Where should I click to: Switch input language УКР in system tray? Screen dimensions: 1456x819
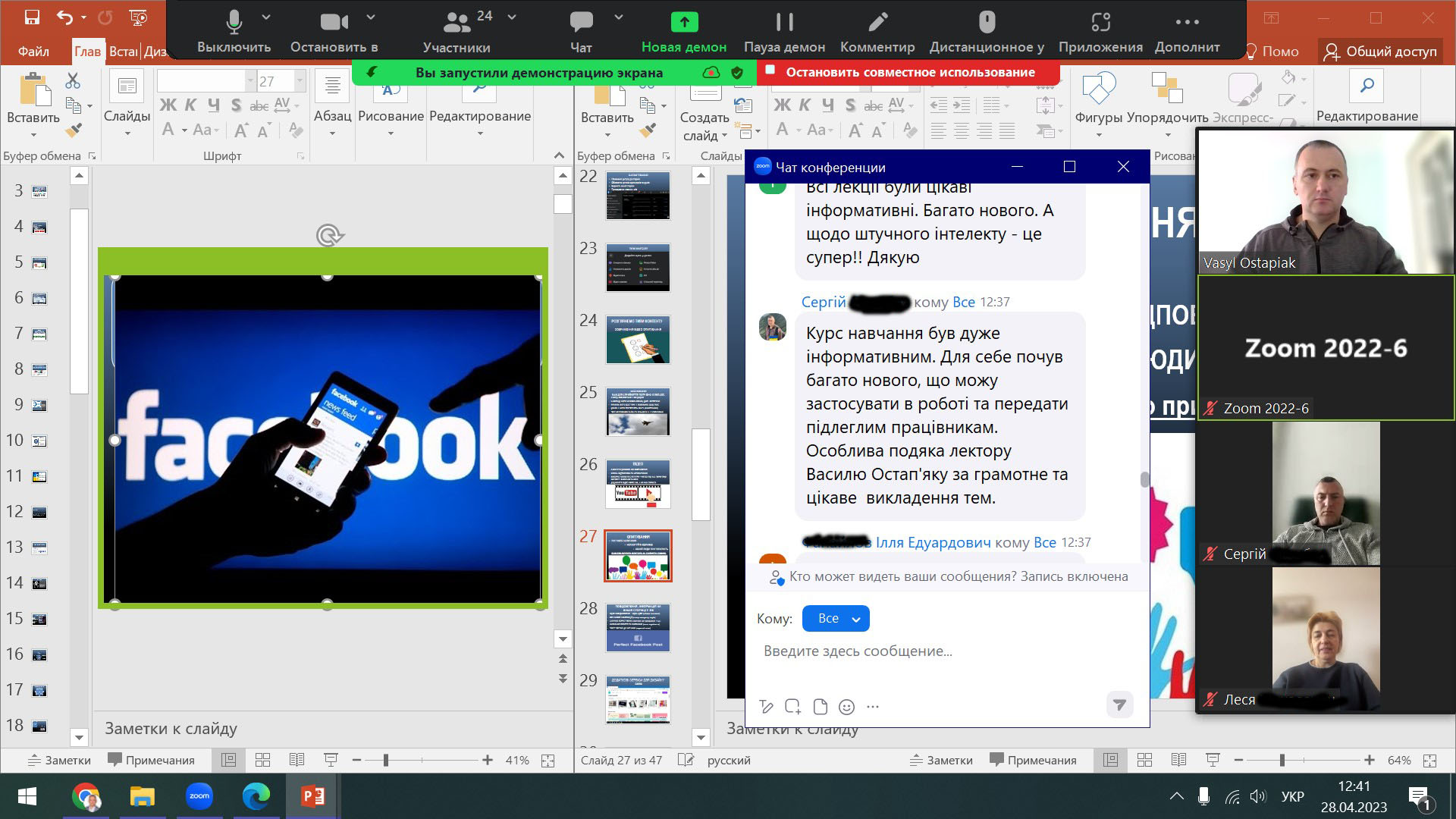[x=1292, y=796]
